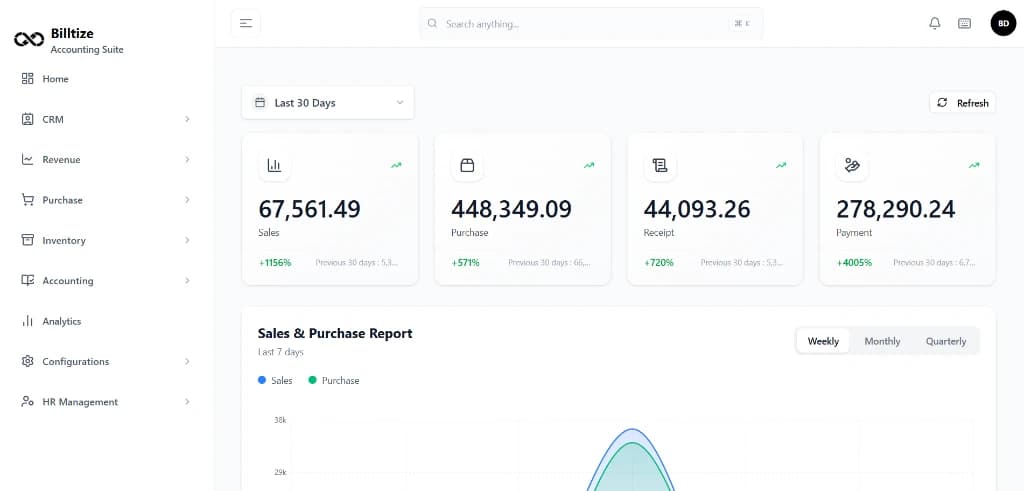1024x491 pixels.
Task: Click the calendar icon in date selector
Action: click(260, 103)
